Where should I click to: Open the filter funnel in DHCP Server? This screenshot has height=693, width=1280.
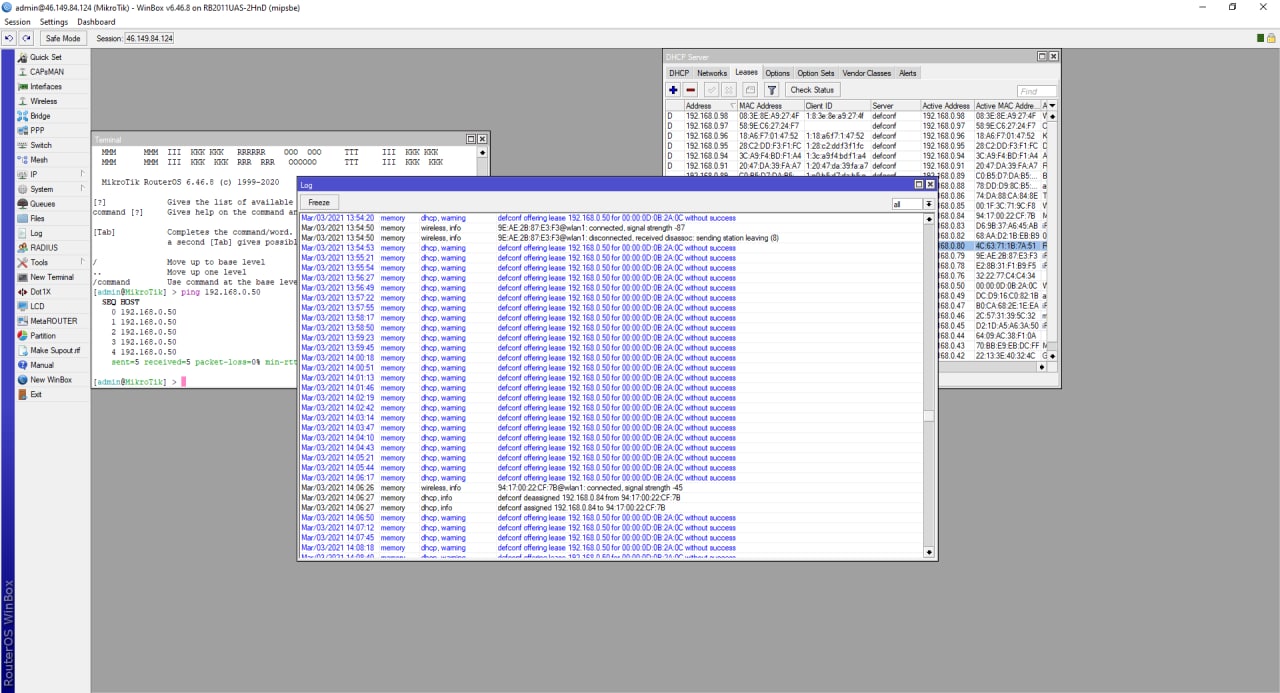coord(772,90)
